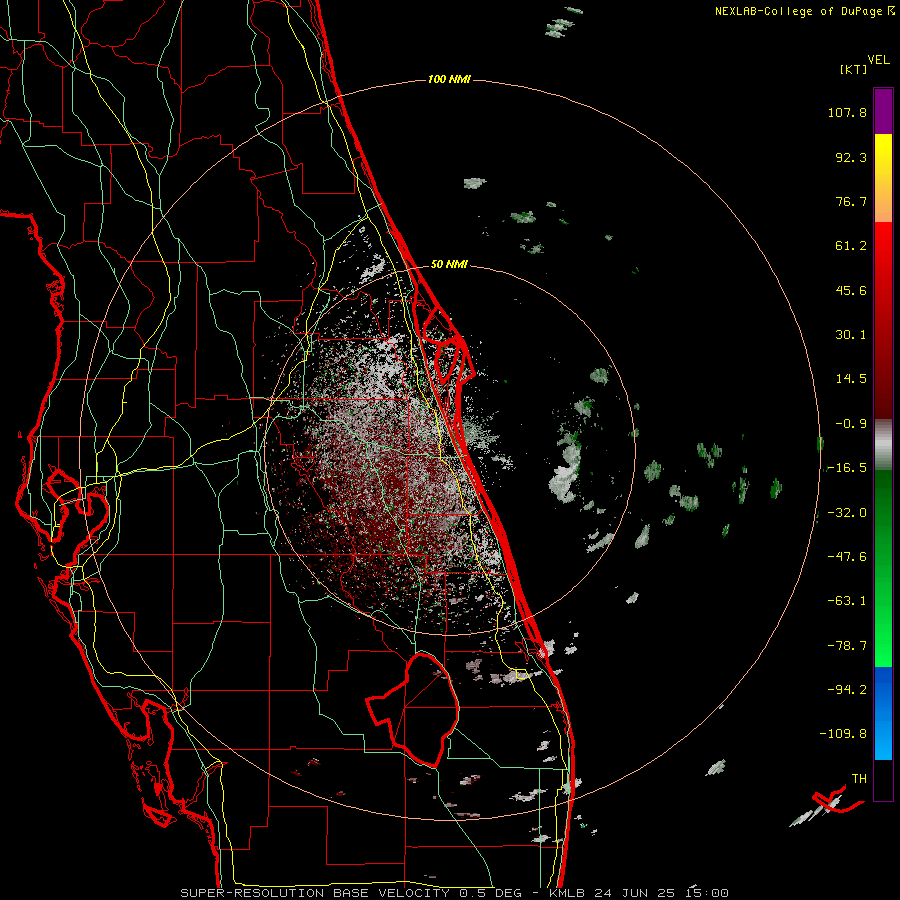Image resolution: width=900 pixels, height=900 pixels.
Task: Select the -94.2 legend value
Action: click(x=847, y=690)
